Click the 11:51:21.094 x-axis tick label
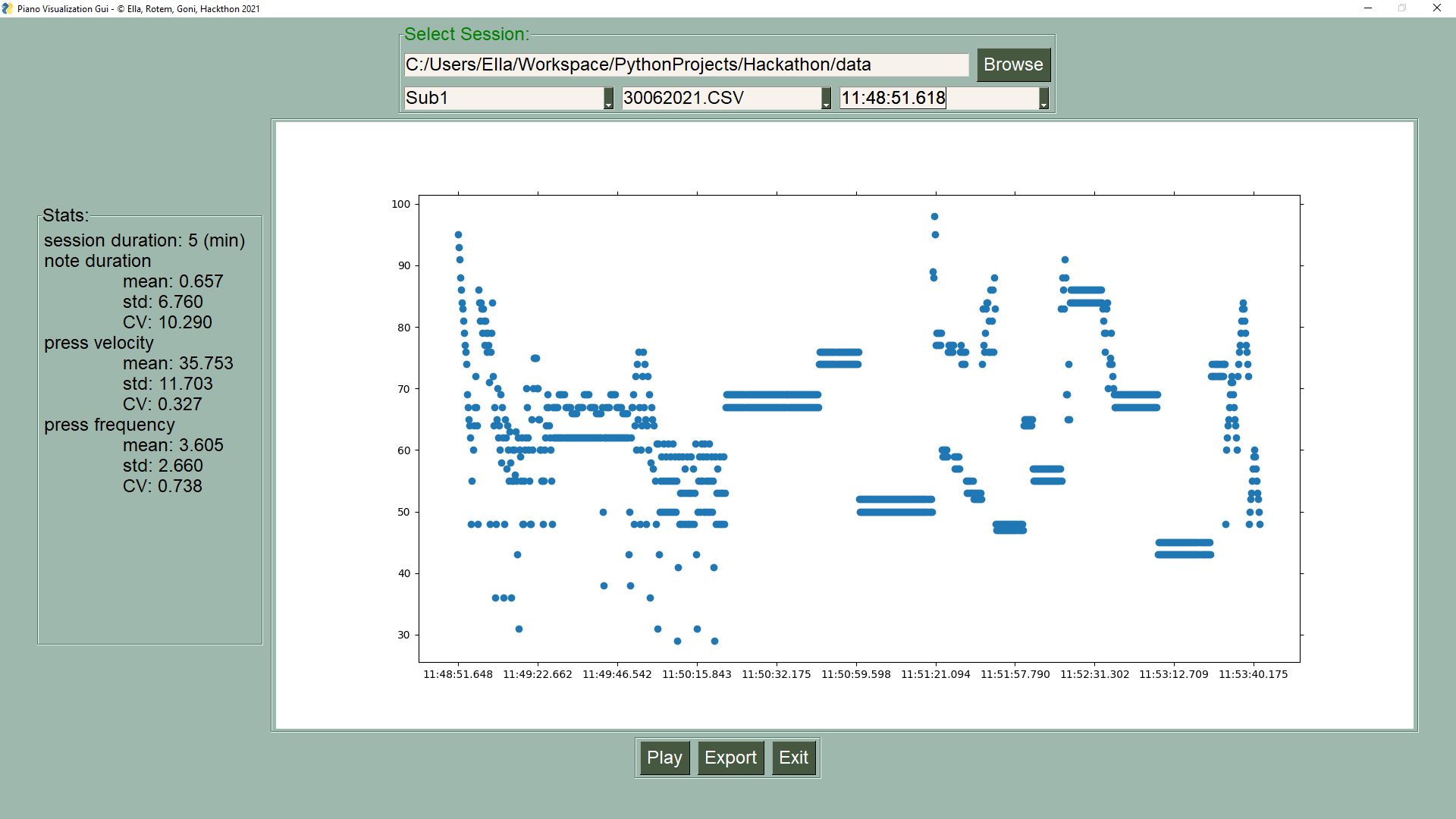Screen dimensions: 1456x819 pos(935,674)
